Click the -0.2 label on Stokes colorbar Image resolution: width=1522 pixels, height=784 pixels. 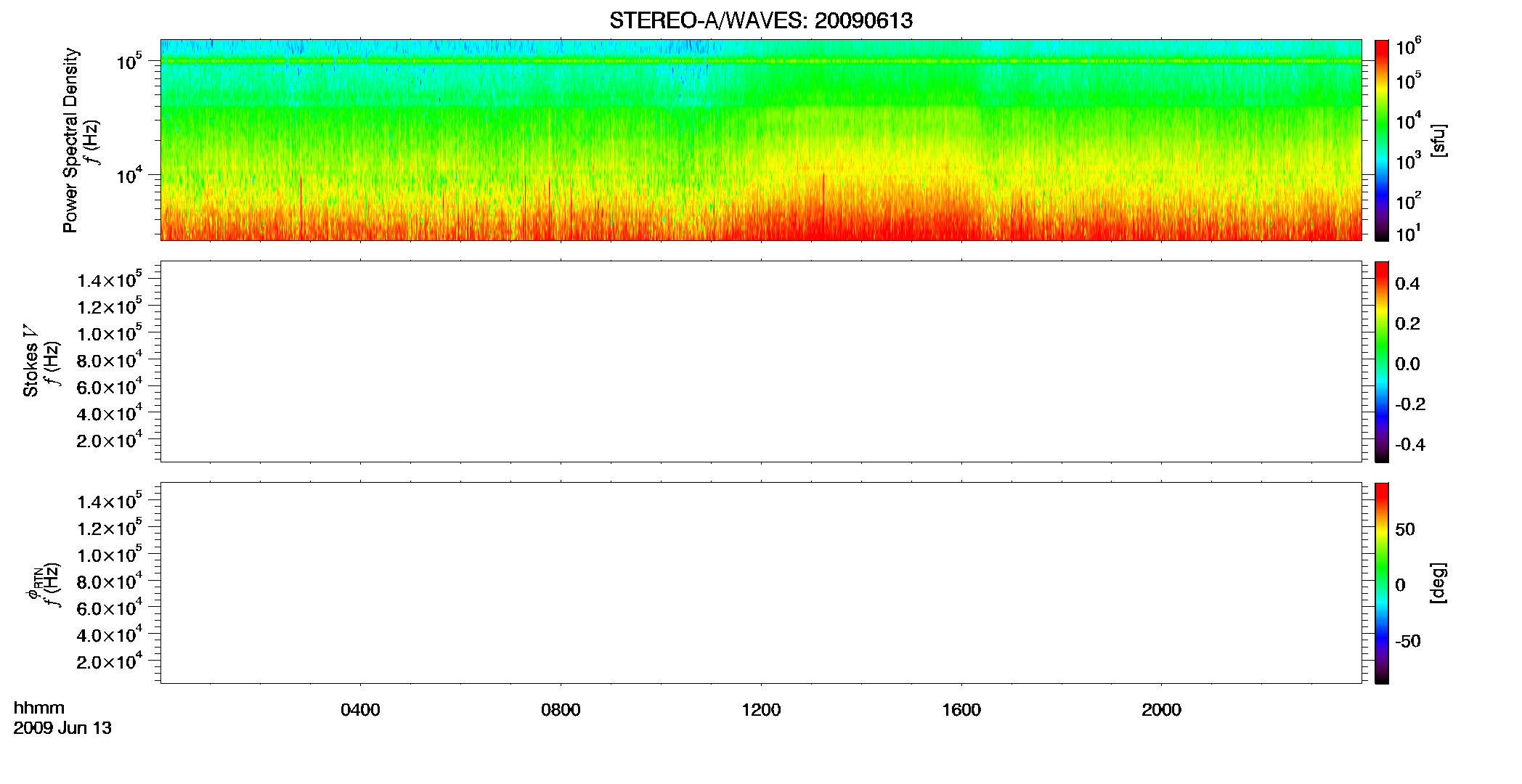click(1410, 404)
